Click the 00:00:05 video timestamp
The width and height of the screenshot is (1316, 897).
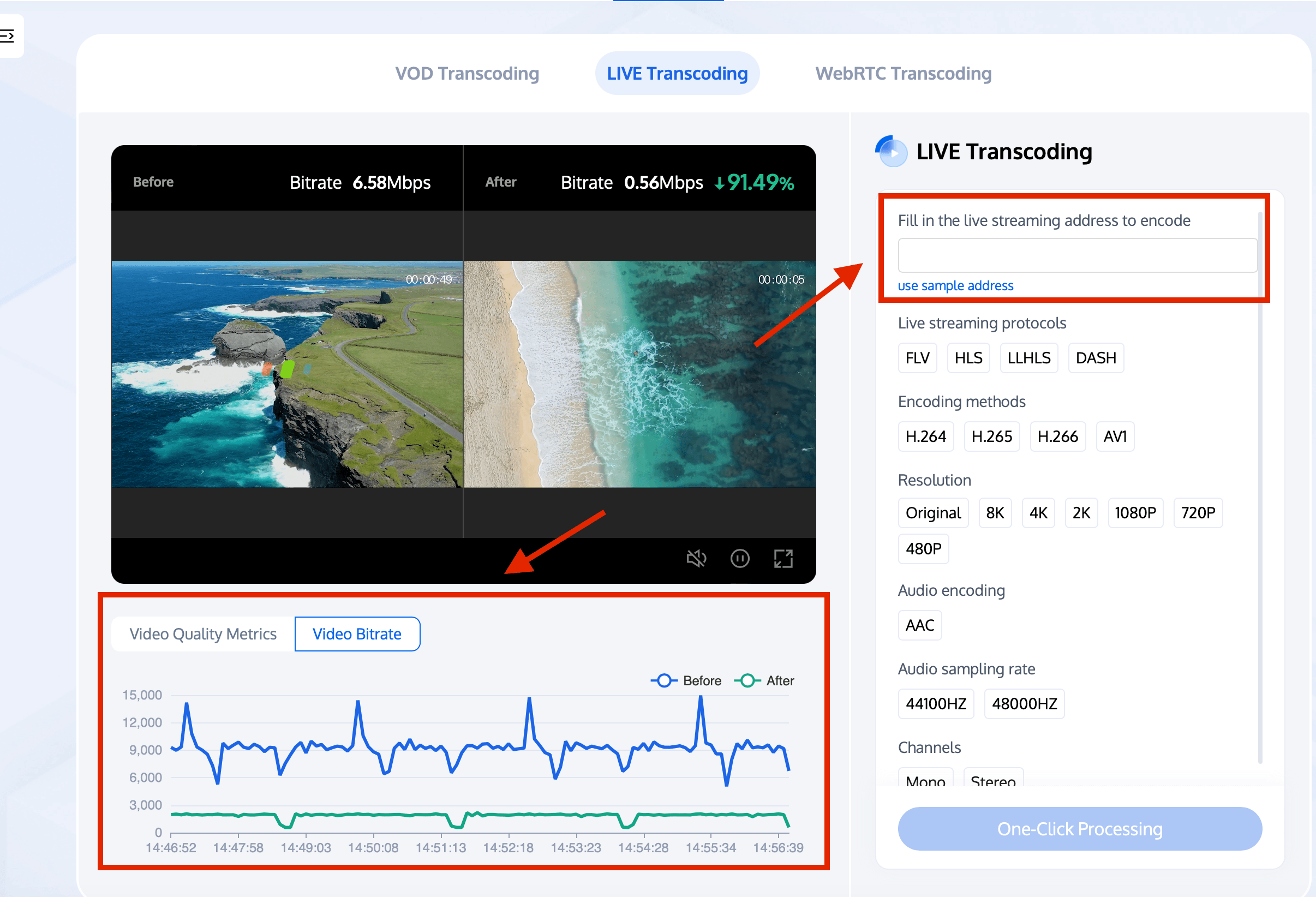781,279
